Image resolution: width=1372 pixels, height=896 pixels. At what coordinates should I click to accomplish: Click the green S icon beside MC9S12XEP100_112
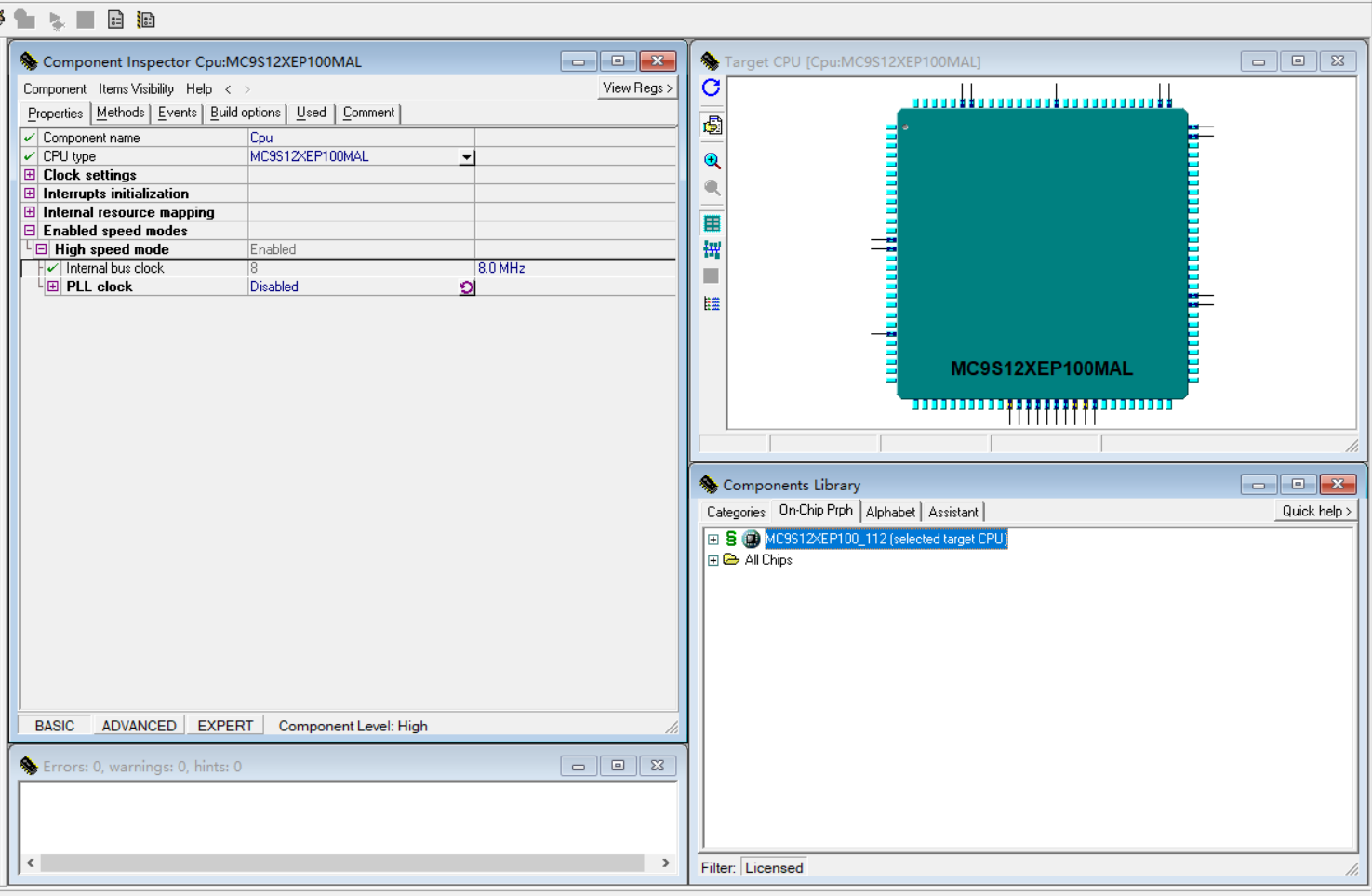click(731, 539)
